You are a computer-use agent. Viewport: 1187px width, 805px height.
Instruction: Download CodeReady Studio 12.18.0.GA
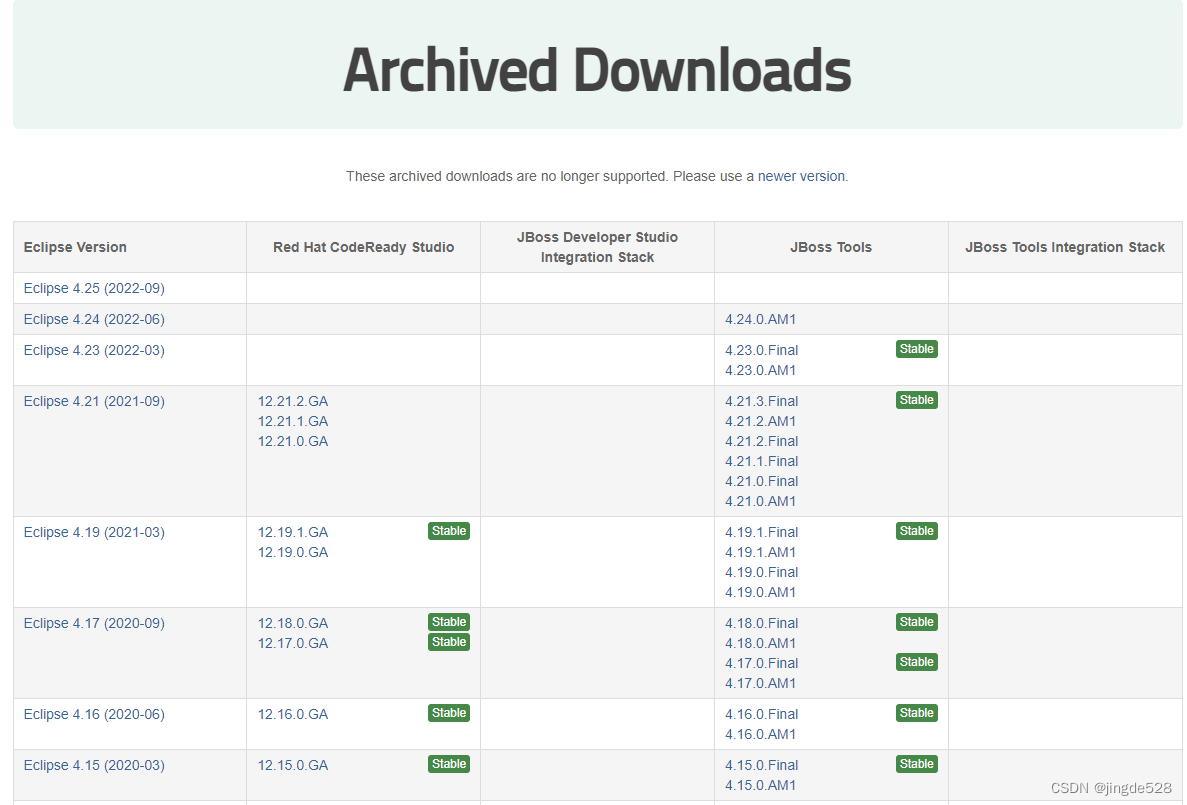point(293,623)
